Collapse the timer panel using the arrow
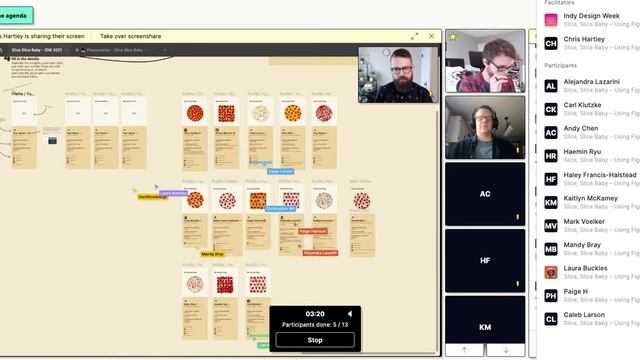This screenshot has height=360, width=640. point(350,314)
